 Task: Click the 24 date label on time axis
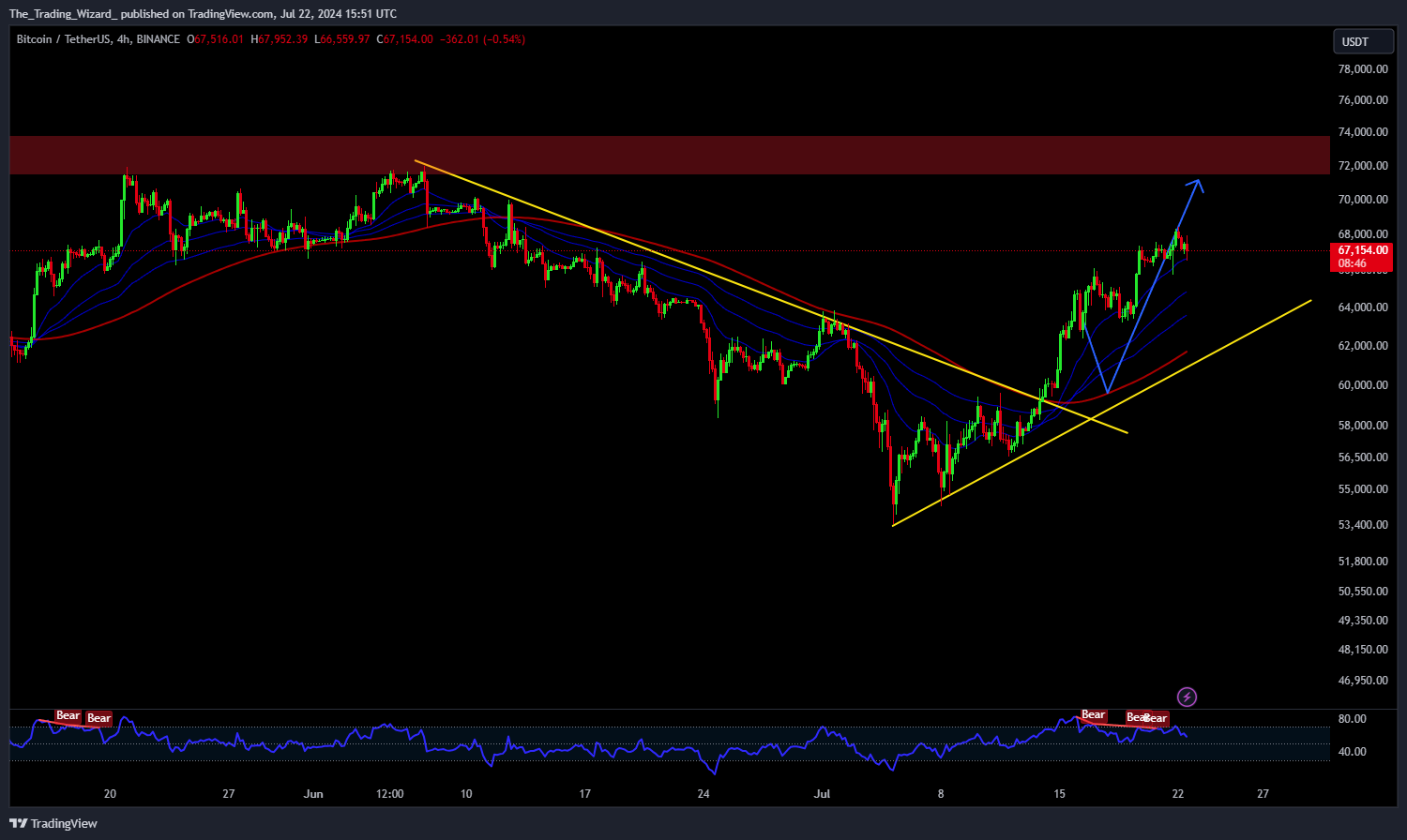[x=703, y=794]
